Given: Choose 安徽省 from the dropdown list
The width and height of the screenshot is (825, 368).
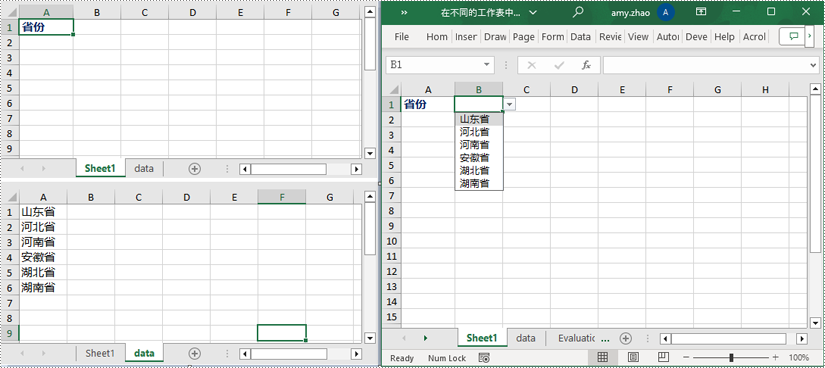Looking at the screenshot, I should (x=479, y=158).
